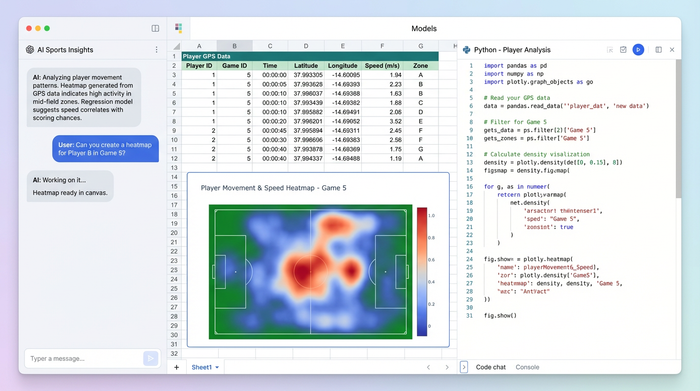
Task: Run the Python code with the play button
Action: (638, 50)
